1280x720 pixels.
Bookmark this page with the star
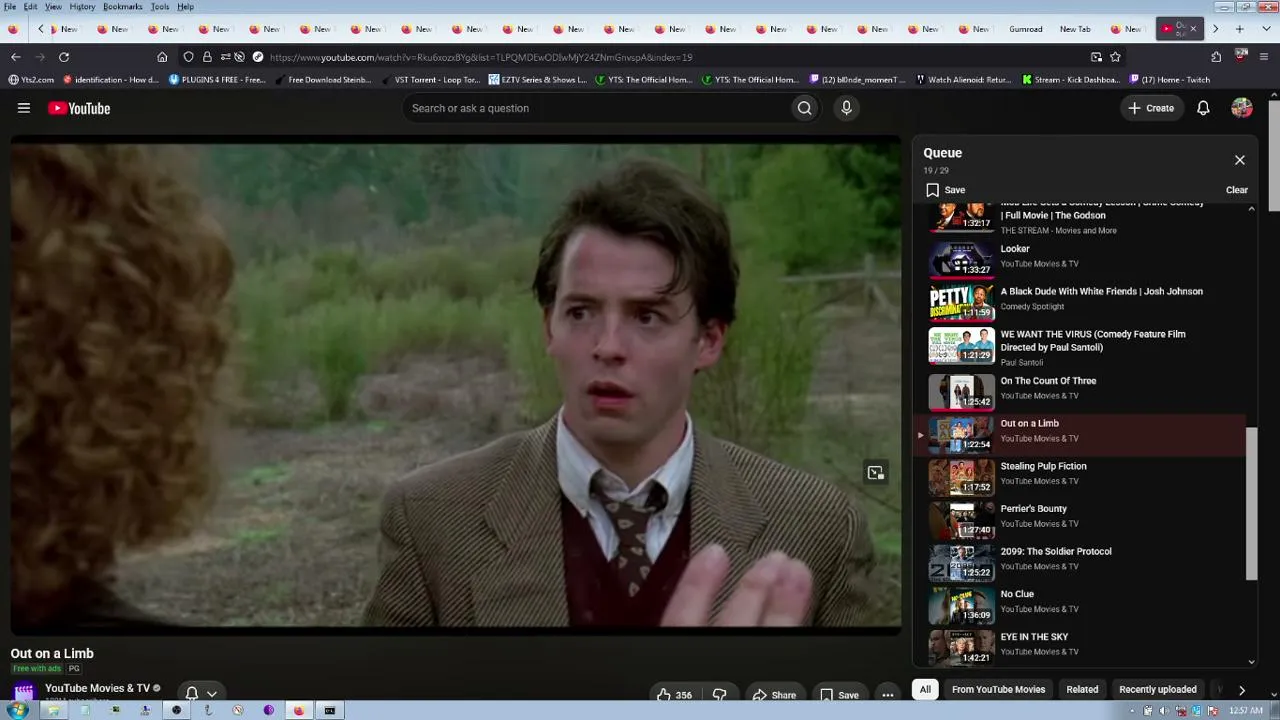tap(1115, 57)
